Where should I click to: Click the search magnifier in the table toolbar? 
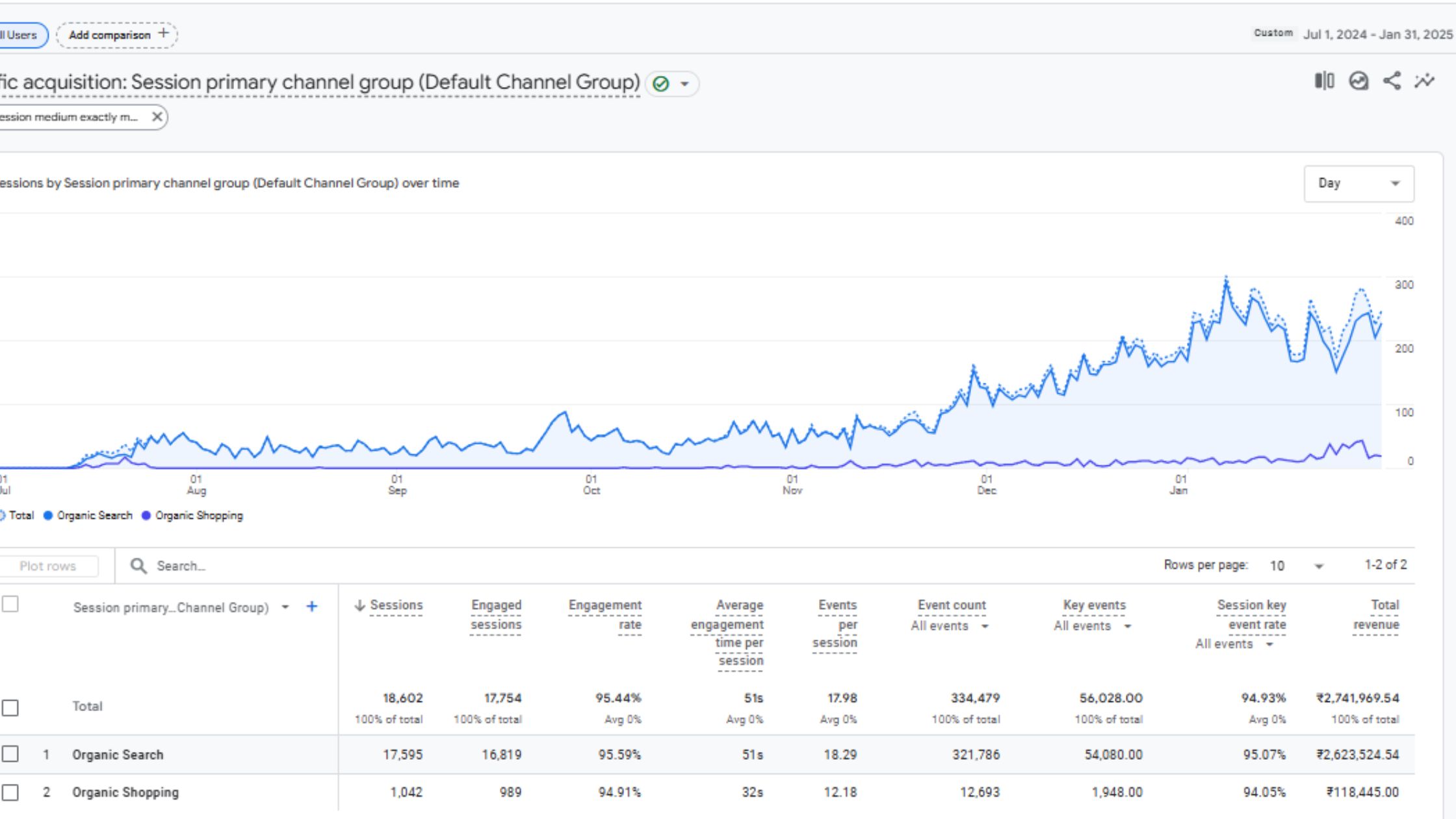(x=139, y=566)
